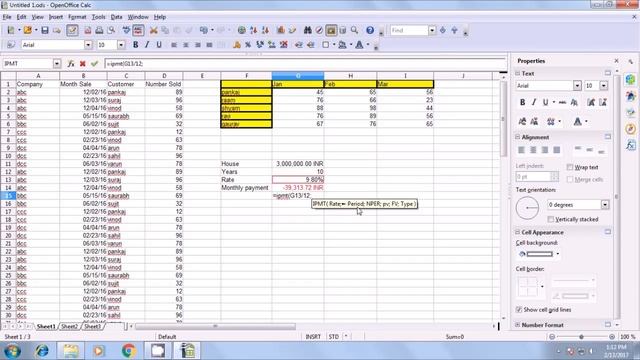The width and height of the screenshot is (640, 360).
Task: Open Windows Start button
Action: point(12,351)
